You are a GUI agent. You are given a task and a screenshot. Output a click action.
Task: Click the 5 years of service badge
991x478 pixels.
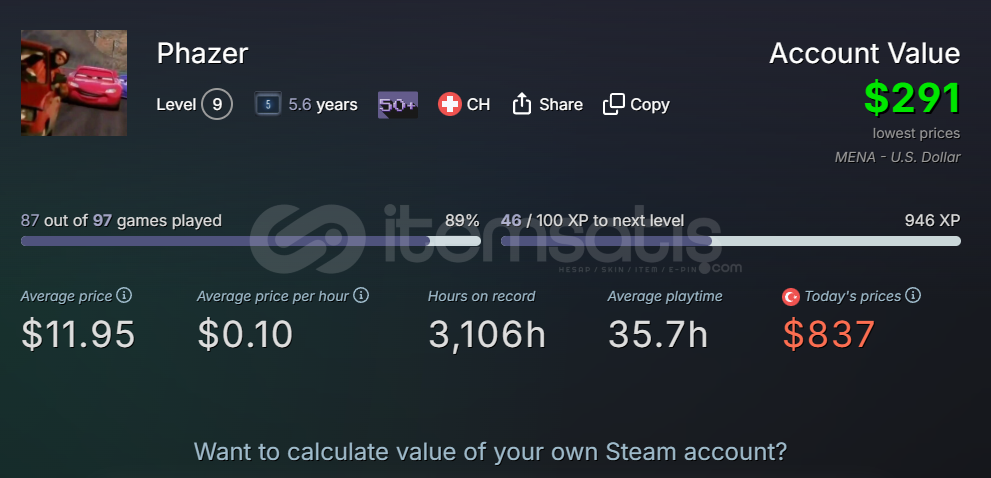click(268, 104)
